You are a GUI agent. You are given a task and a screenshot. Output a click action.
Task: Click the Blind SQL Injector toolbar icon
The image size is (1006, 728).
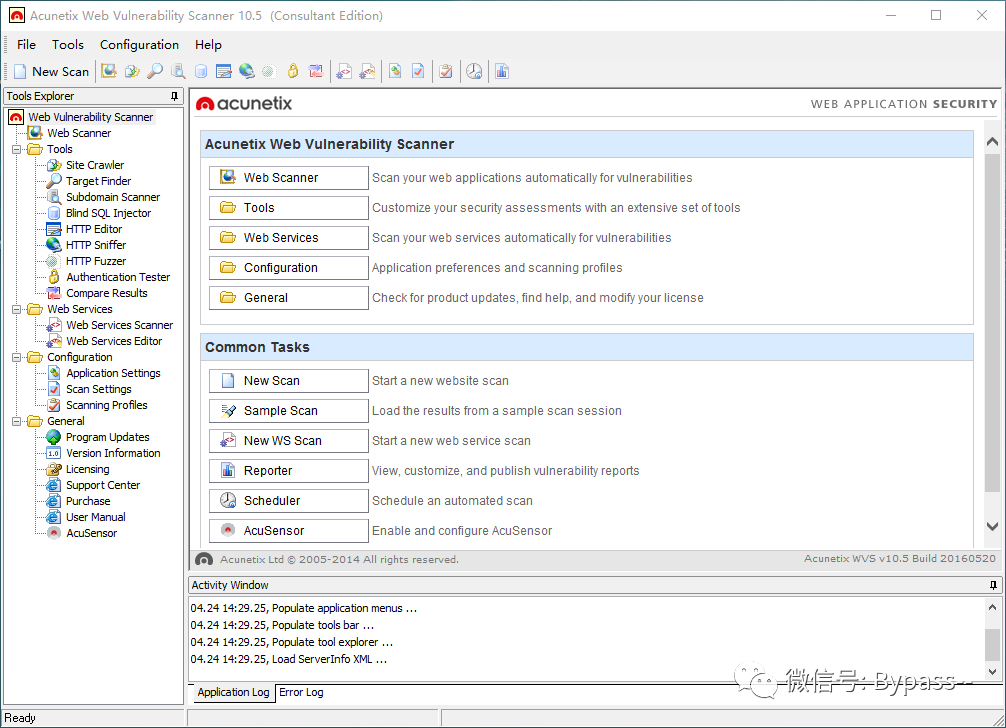click(201, 71)
